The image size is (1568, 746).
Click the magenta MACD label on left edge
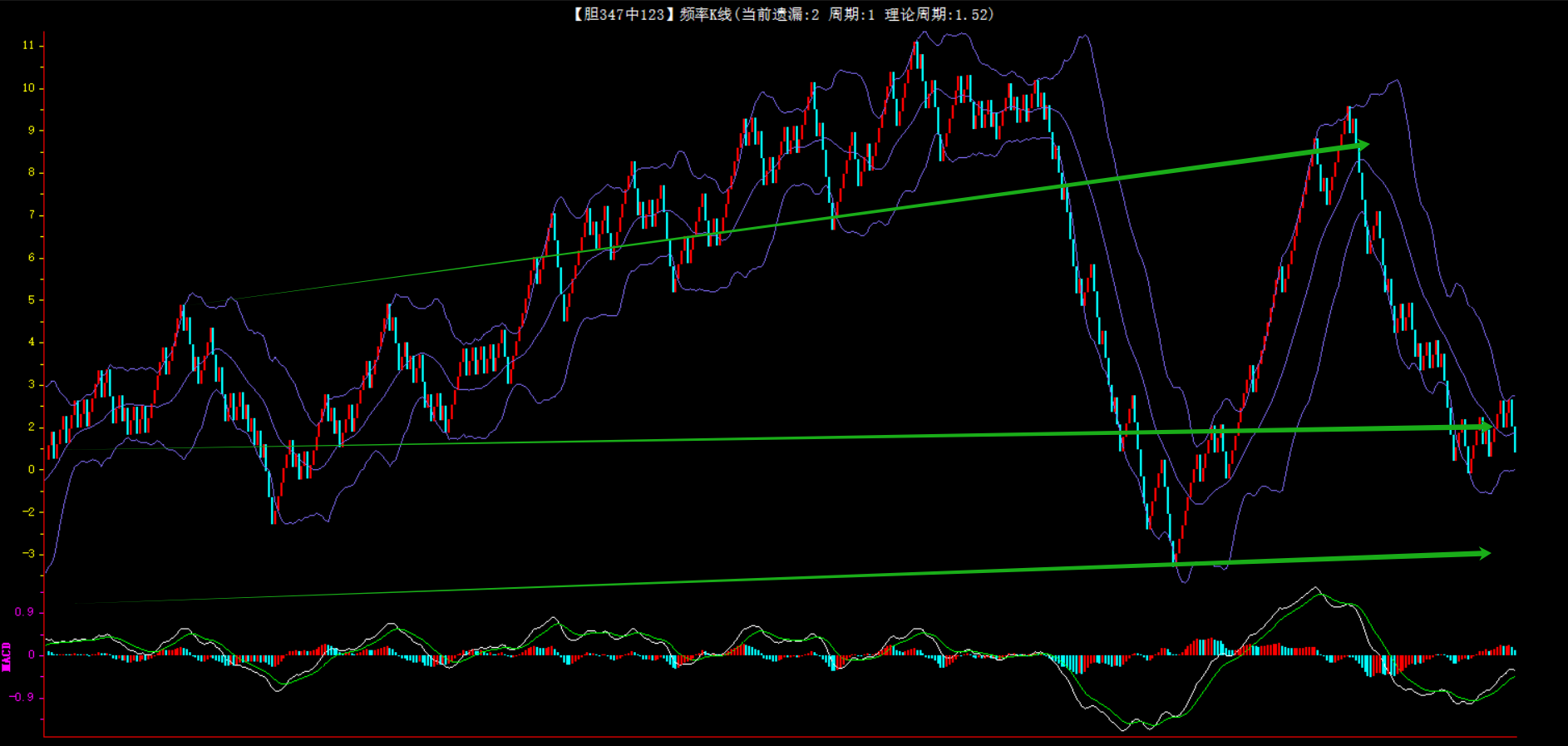7,656
